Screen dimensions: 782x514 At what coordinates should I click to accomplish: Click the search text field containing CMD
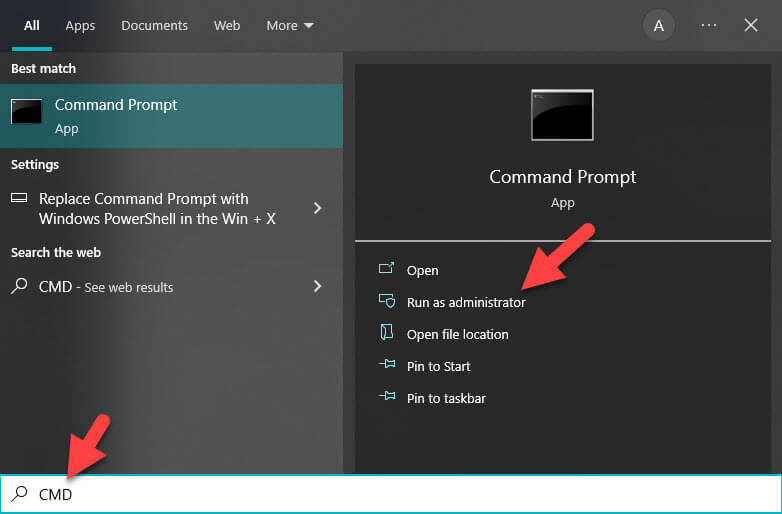coord(400,494)
